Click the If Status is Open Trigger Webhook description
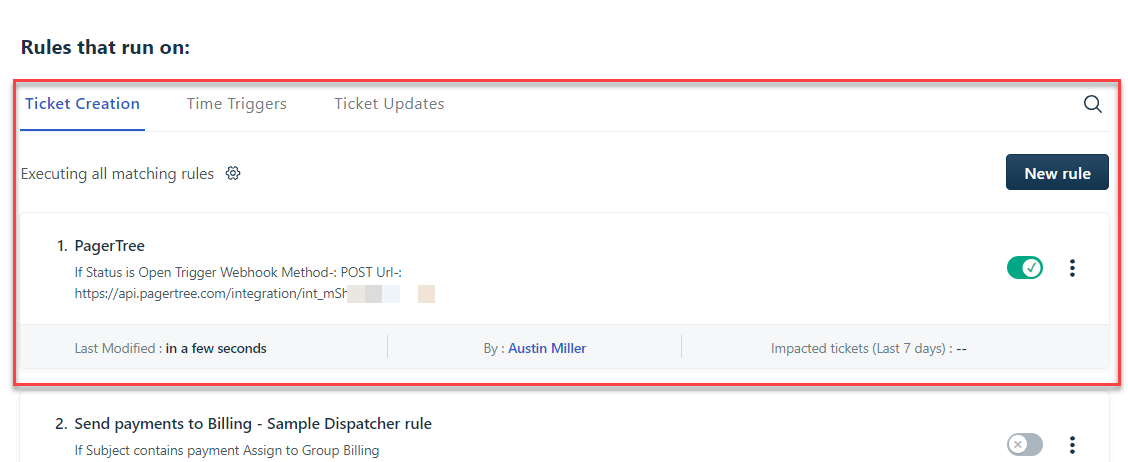 pyautogui.click(x=244, y=271)
